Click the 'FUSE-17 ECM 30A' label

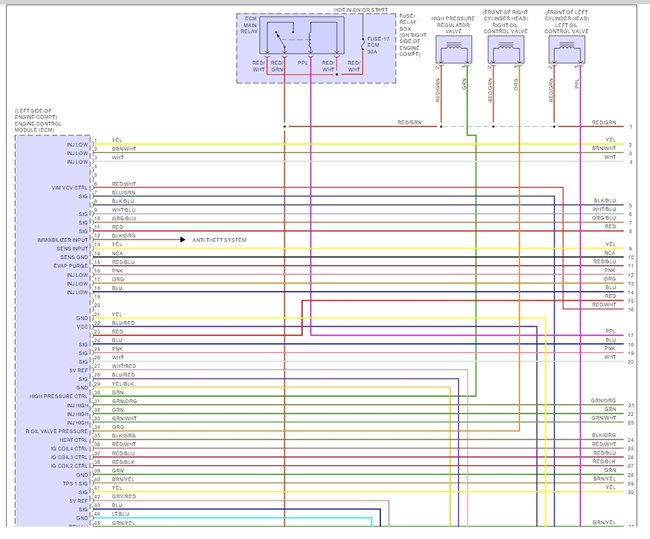[x=378, y=45]
